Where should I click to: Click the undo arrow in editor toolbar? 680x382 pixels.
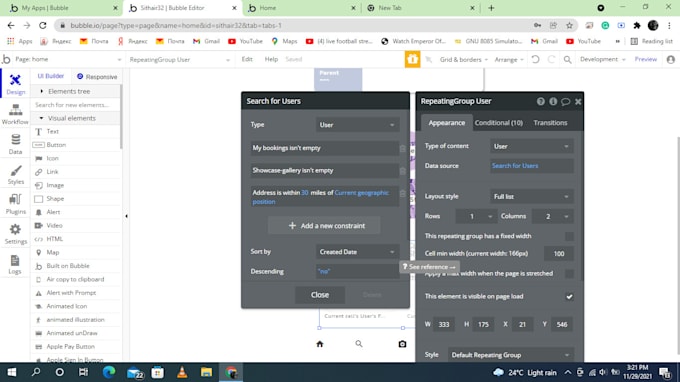tap(536, 59)
